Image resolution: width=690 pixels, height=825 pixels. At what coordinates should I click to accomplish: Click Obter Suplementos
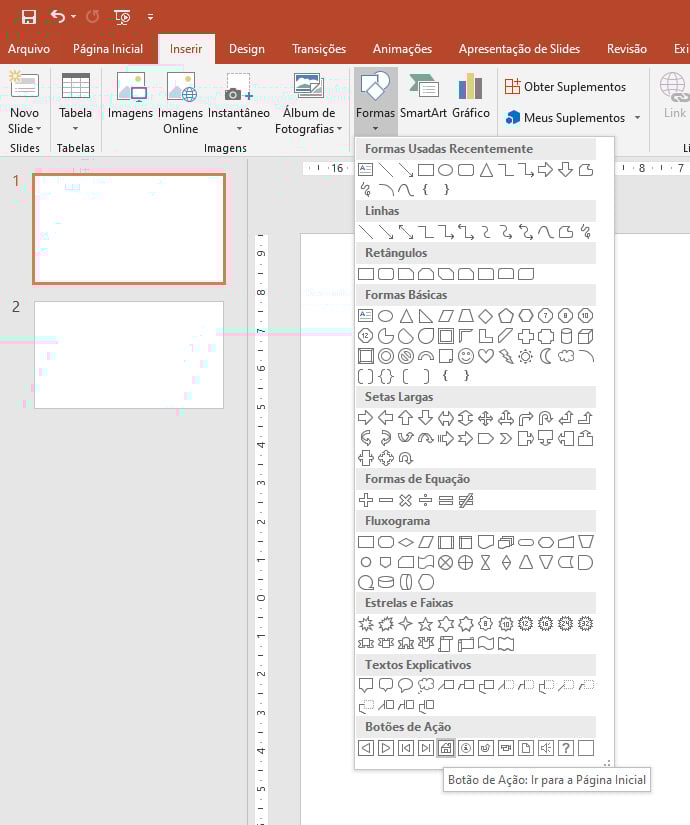tap(566, 87)
